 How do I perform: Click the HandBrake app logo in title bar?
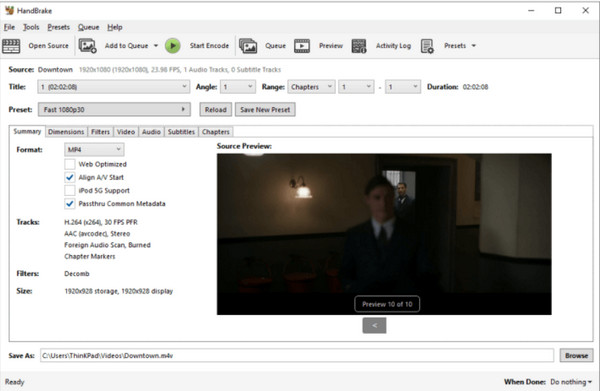[9, 10]
